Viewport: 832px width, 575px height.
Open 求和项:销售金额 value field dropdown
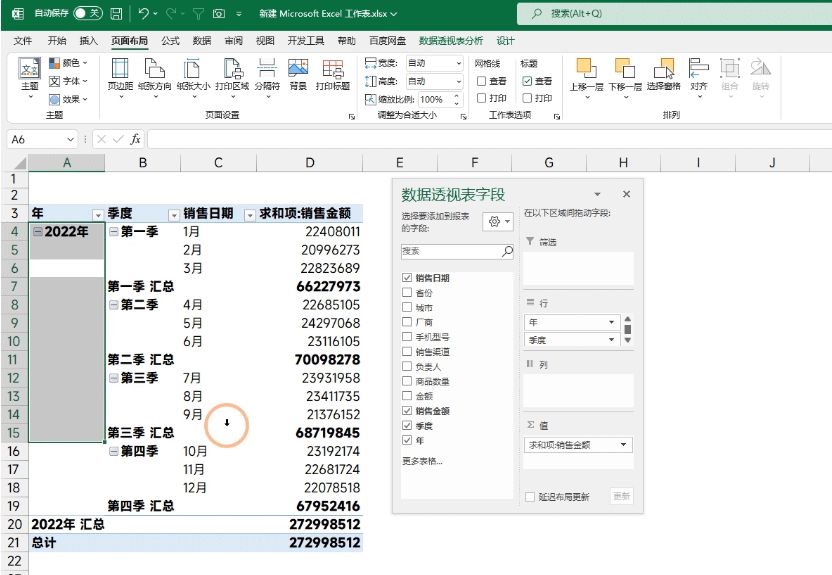[623, 445]
